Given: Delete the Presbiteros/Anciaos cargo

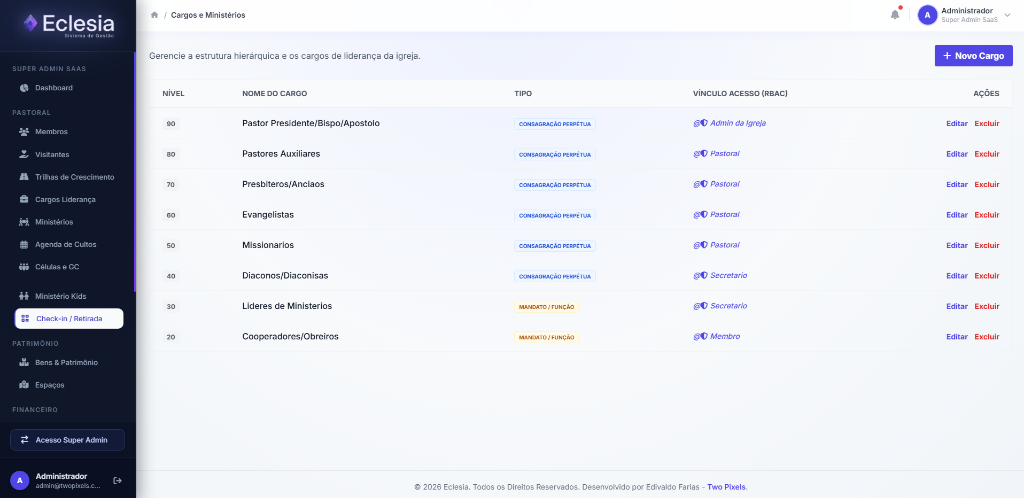Looking at the screenshot, I should pyautogui.click(x=987, y=185).
